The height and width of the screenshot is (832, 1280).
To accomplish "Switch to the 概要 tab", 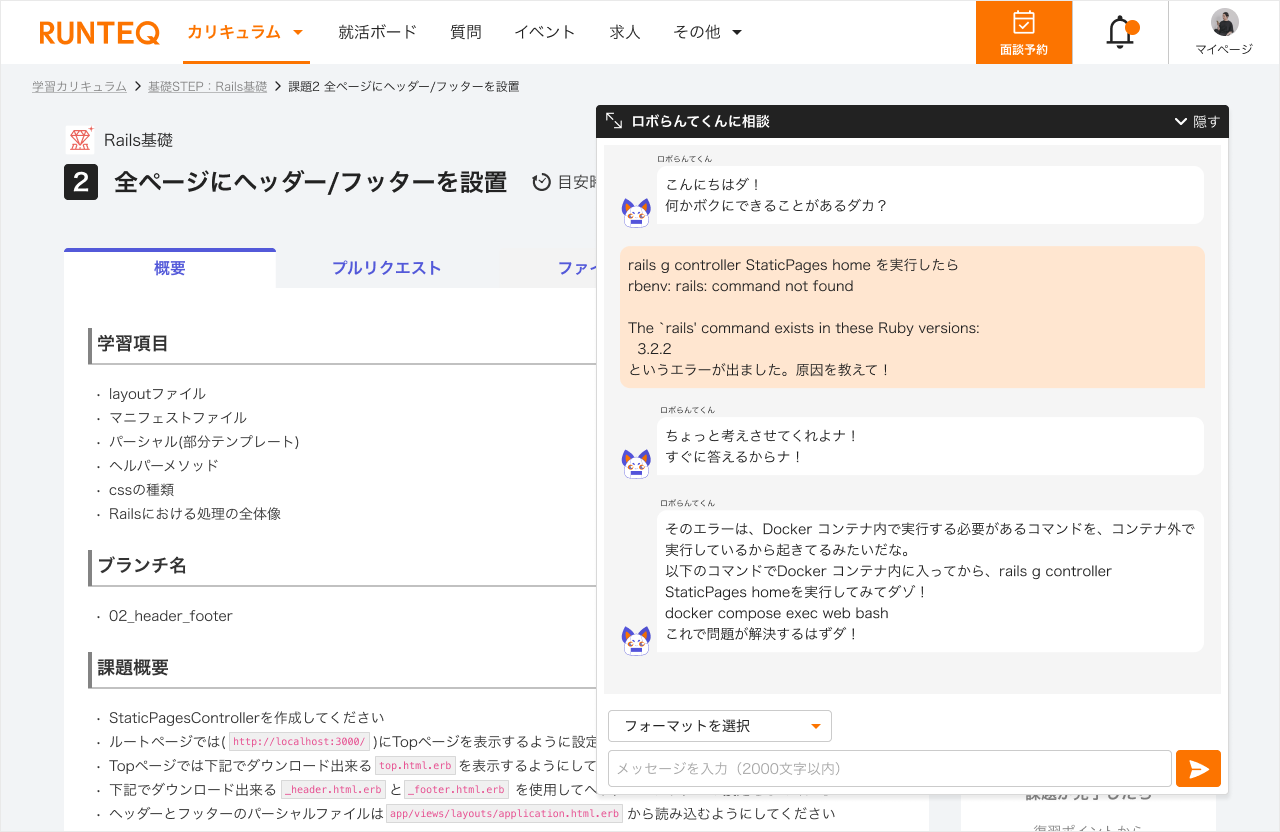I will coord(170,268).
